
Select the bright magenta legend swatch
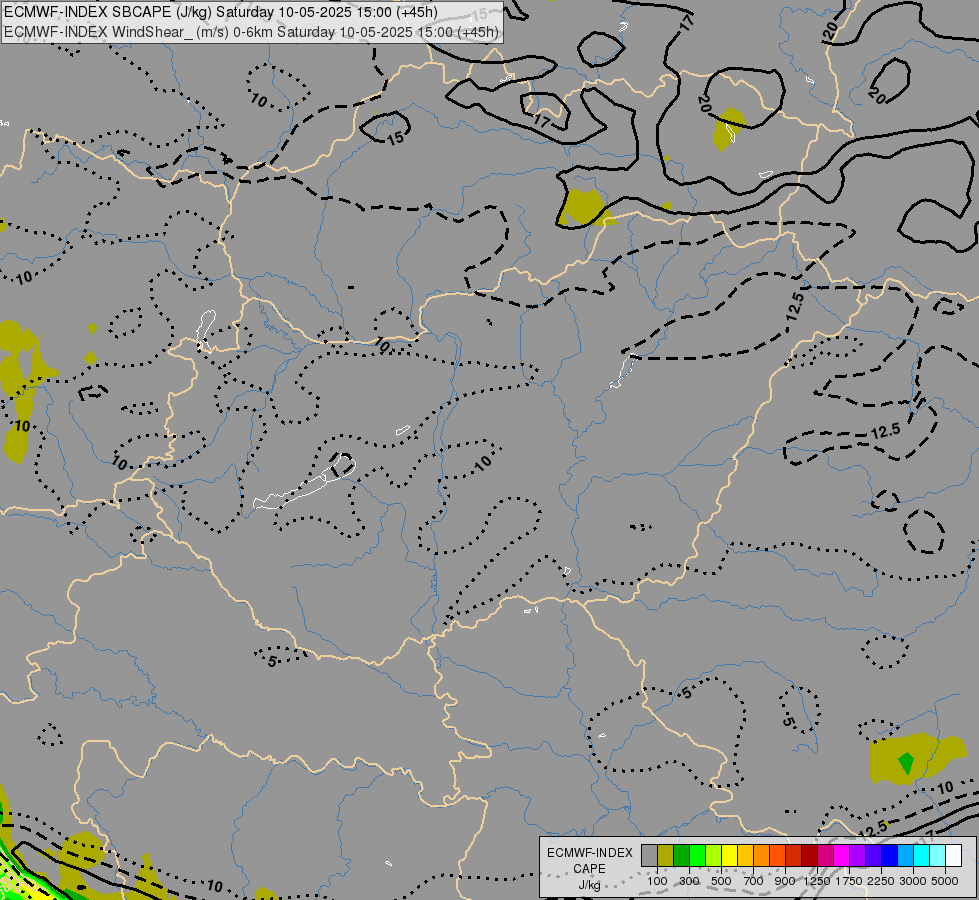841,855
